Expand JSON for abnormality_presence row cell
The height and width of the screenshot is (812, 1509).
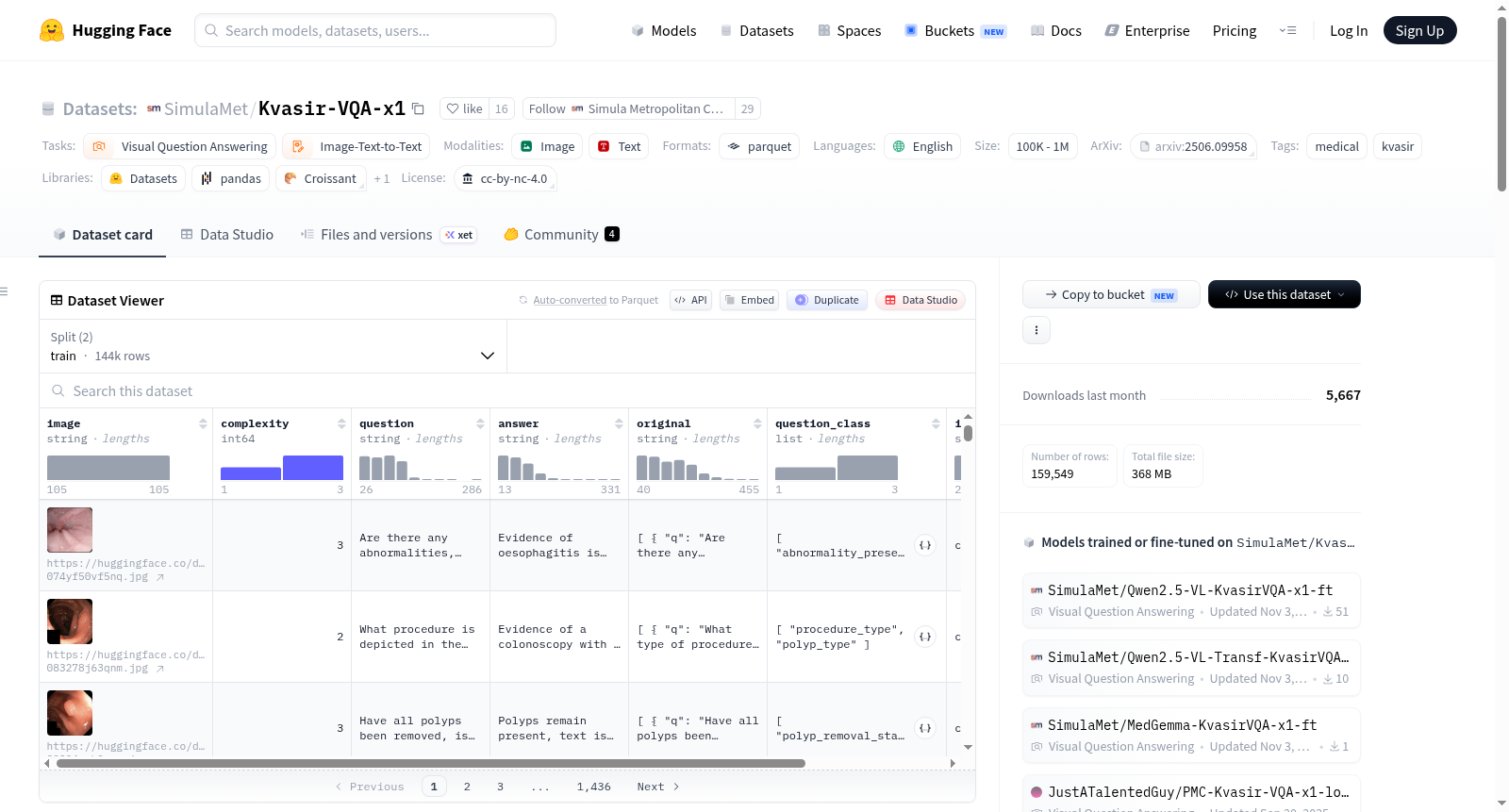point(925,545)
